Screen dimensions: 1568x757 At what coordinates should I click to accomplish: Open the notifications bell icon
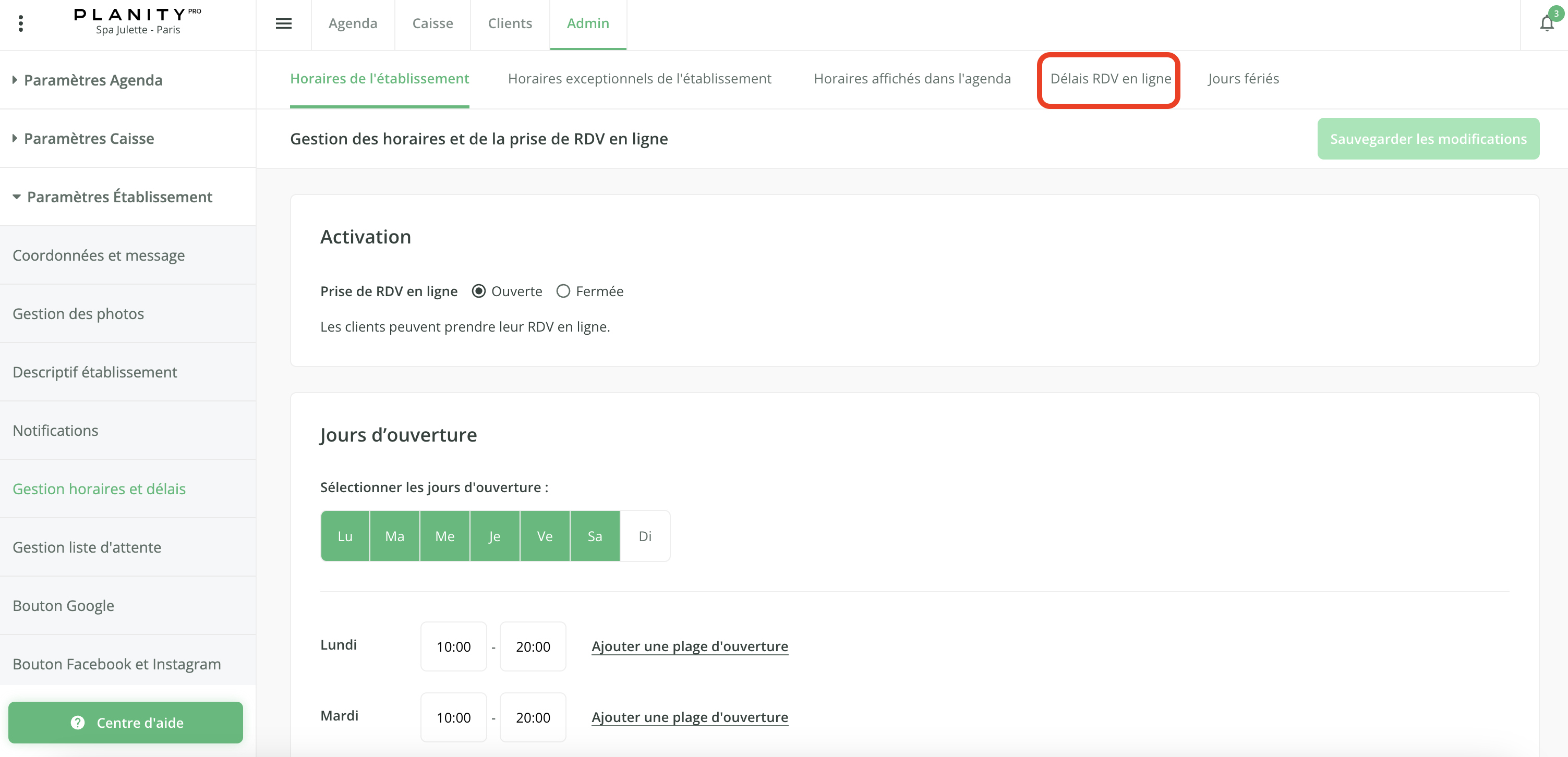pyautogui.click(x=1546, y=24)
